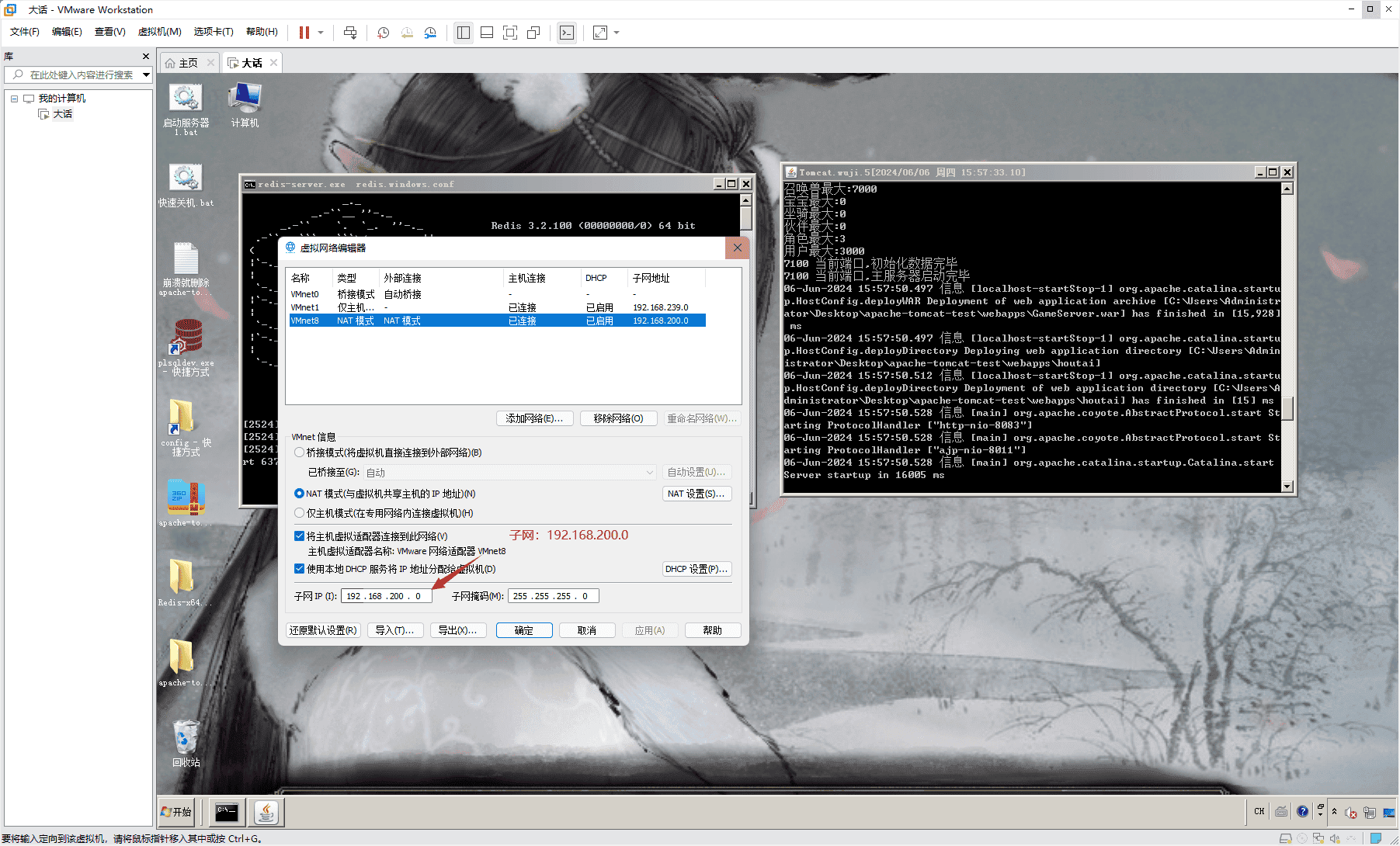Image resolution: width=1400 pixels, height=846 pixels.
Task: Click the send Ctrl+Alt+Del toolbar icon
Action: tap(350, 33)
